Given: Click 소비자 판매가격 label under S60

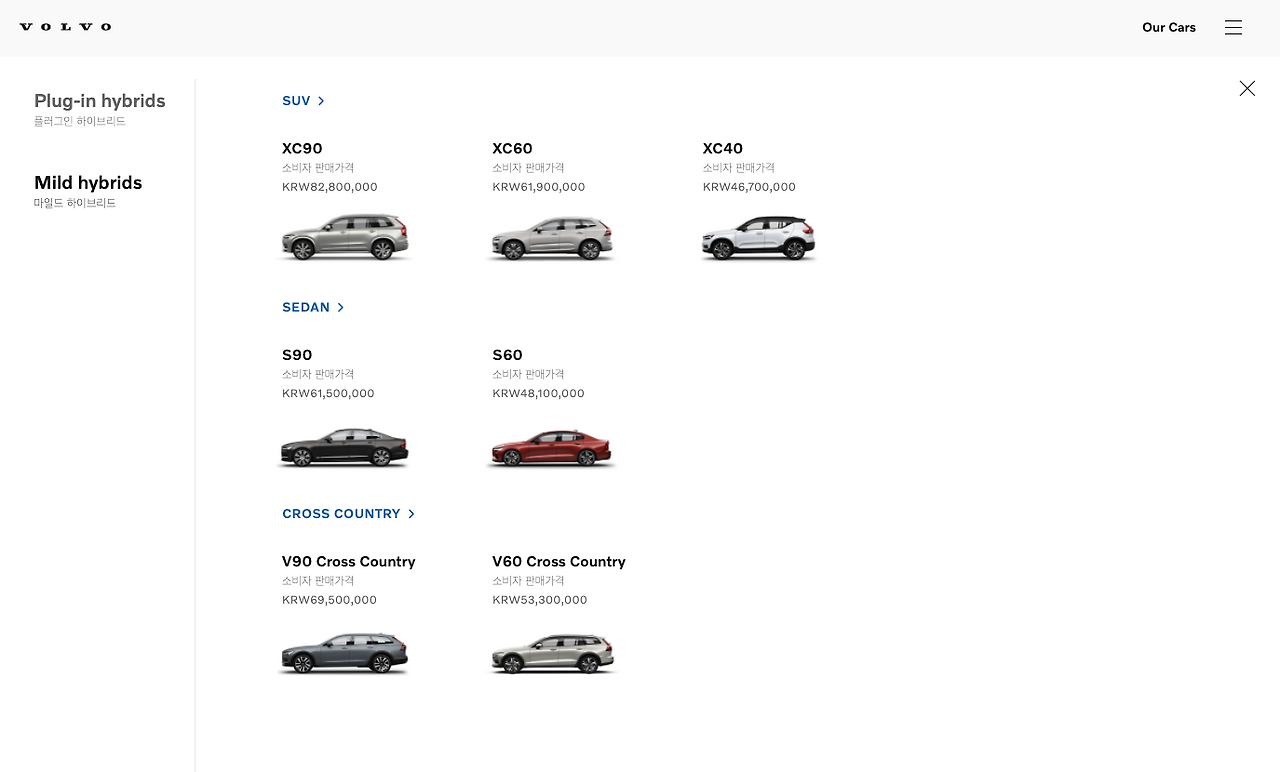Looking at the screenshot, I should pyautogui.click(x=528, y=375).
